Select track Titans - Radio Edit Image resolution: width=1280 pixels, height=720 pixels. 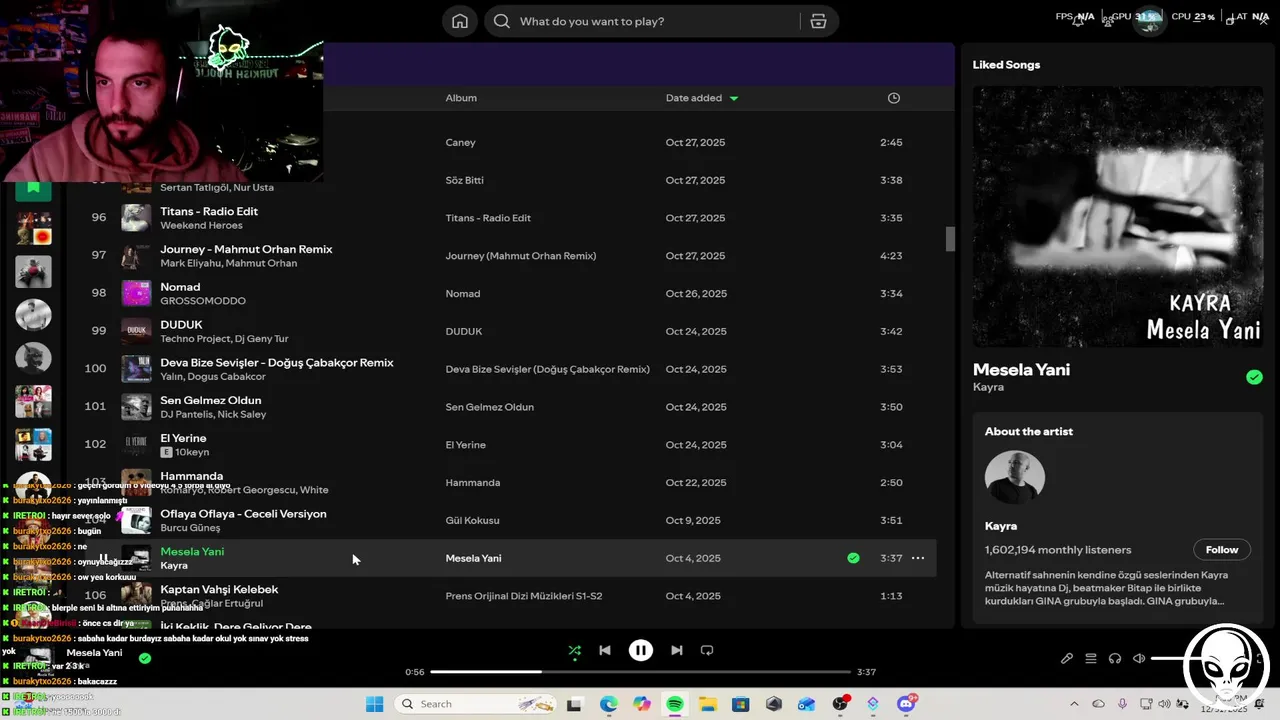click(x=209, y=211)
